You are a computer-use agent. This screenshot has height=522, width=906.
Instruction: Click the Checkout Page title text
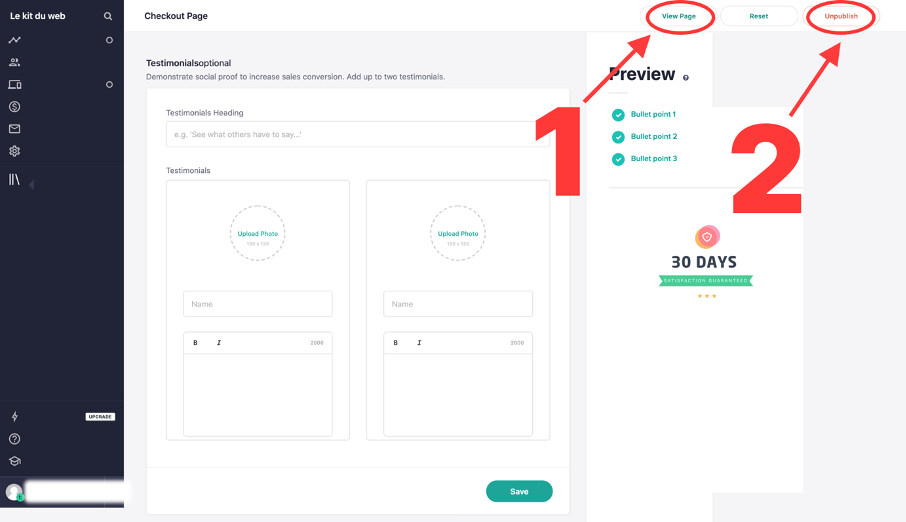176,16
